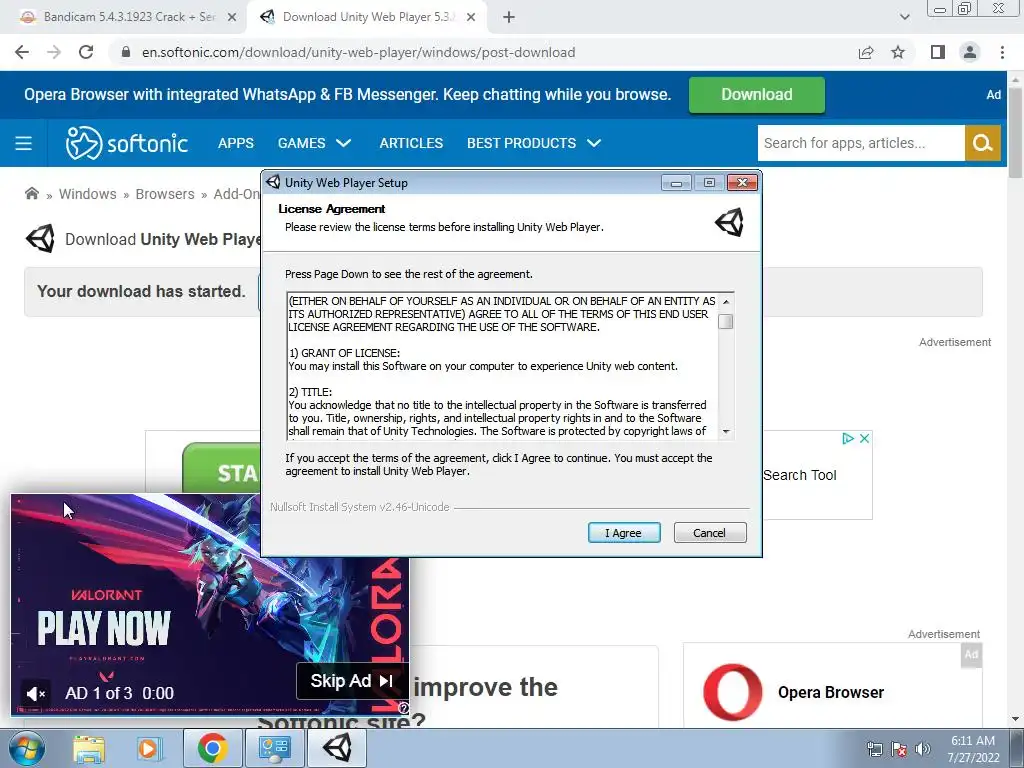Image resolution: width=1024 pixels, height=768 pixels.
Task: Click I Agree in Unity setup
Action: [624, 533]
